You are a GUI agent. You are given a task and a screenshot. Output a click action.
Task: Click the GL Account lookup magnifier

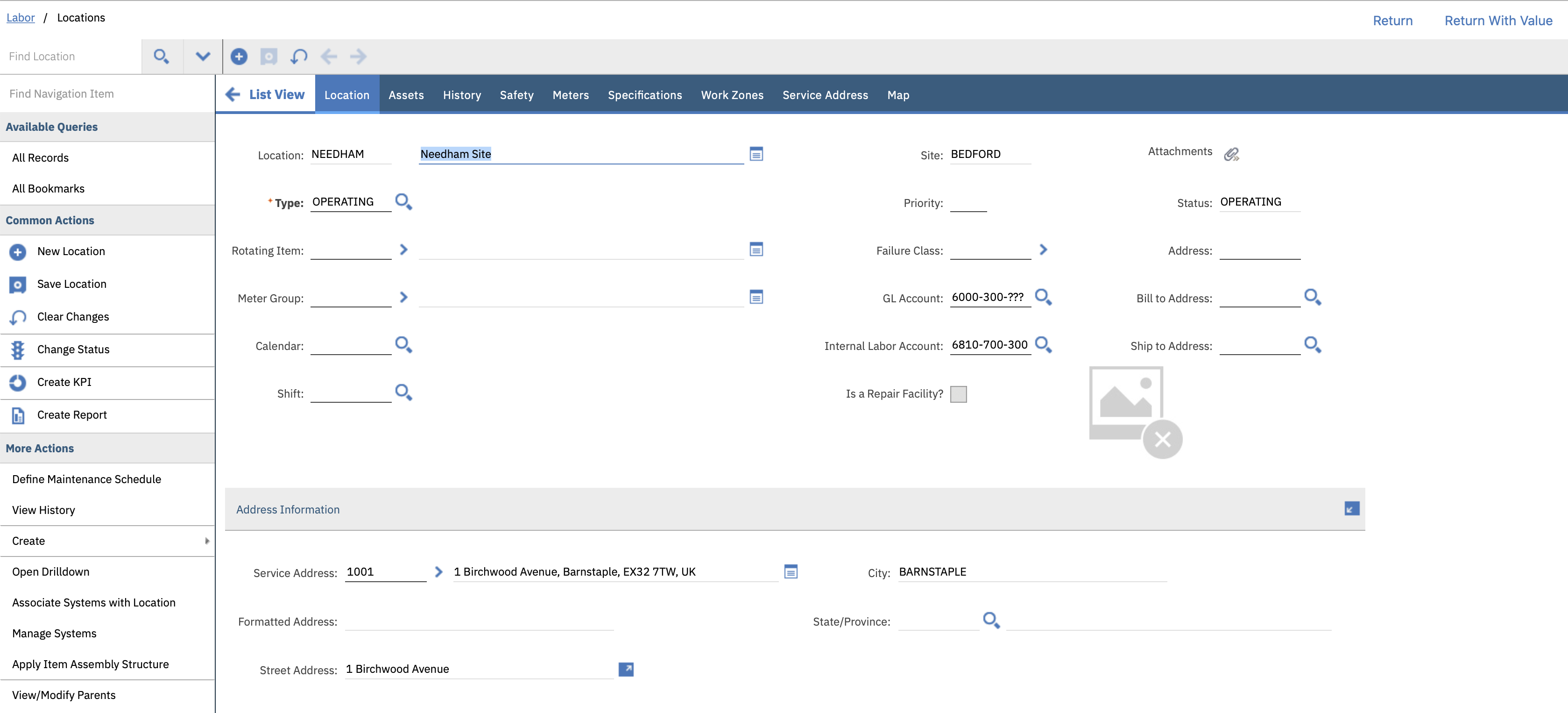tap(1043, 297)
